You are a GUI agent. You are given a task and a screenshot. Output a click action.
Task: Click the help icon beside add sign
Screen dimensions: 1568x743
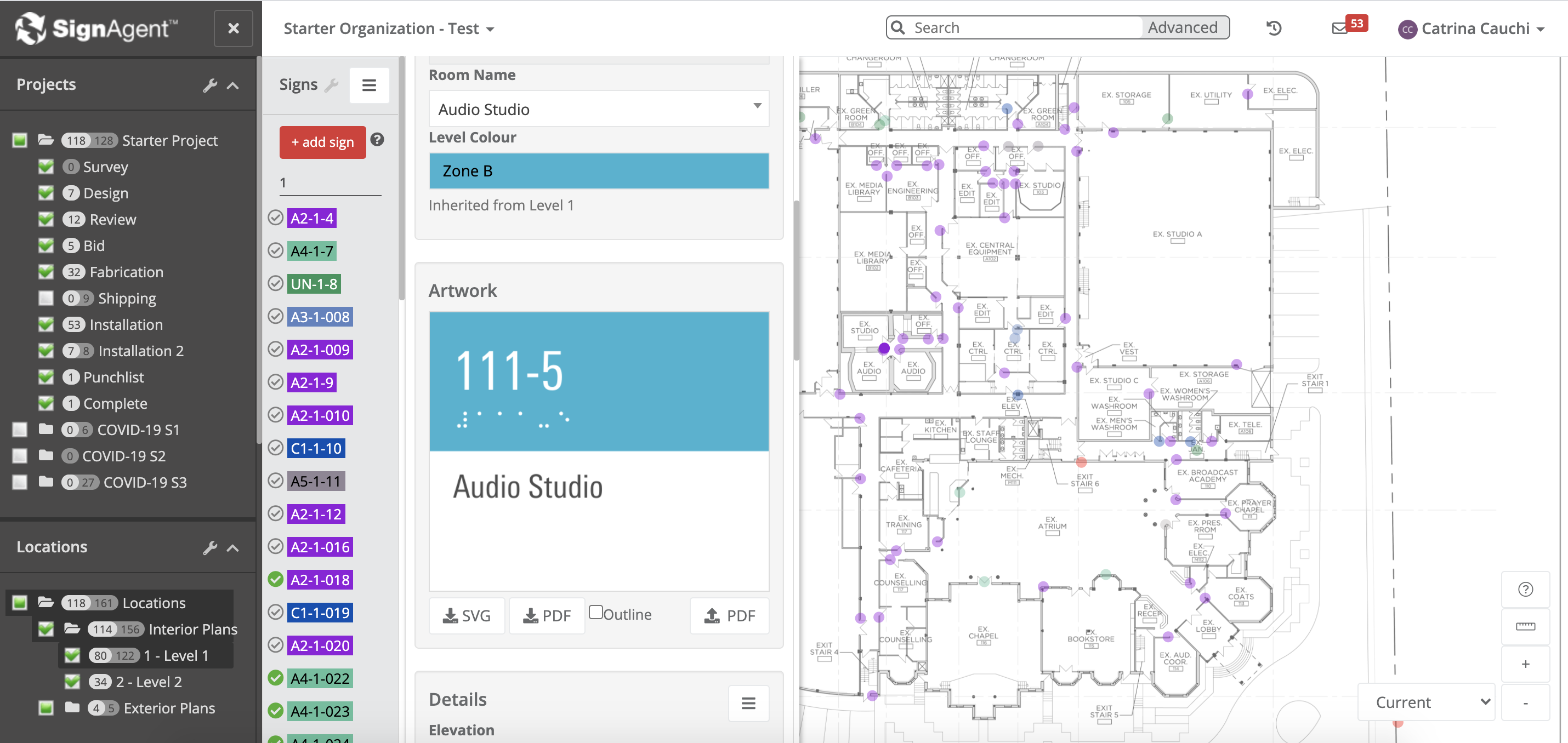[377, 140]
